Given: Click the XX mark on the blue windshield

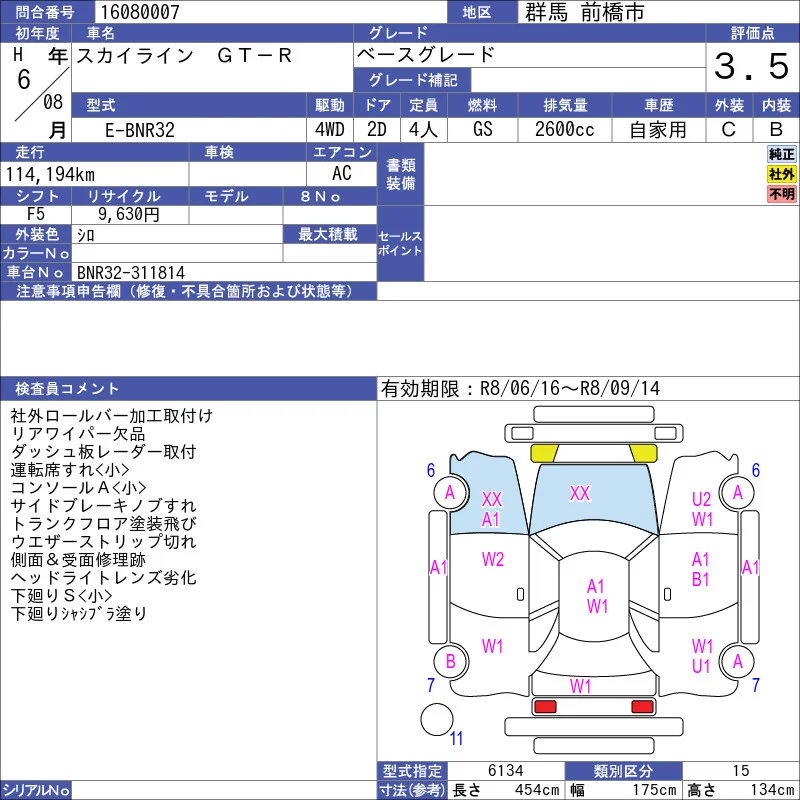Looking at the screenshot, I should click(x=580, y=493).
